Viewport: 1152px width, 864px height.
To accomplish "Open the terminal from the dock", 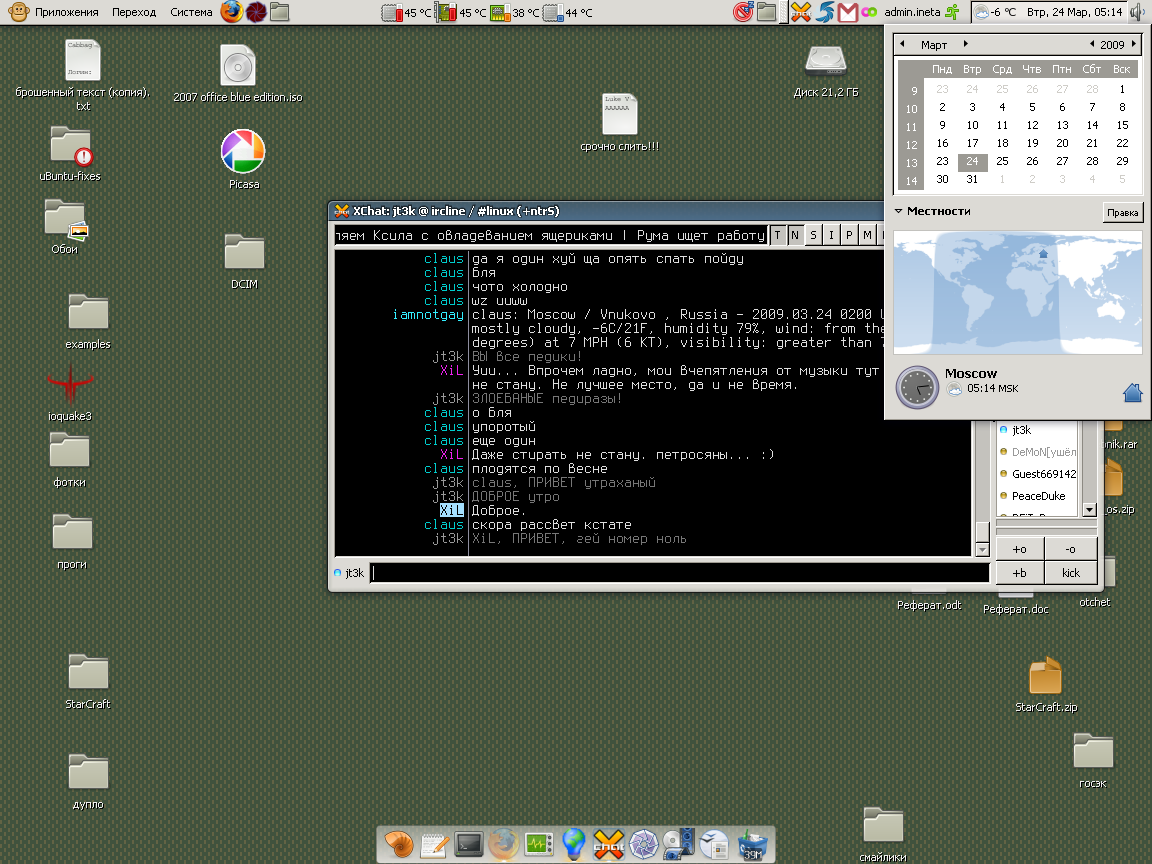I will [x=468, y=844].
